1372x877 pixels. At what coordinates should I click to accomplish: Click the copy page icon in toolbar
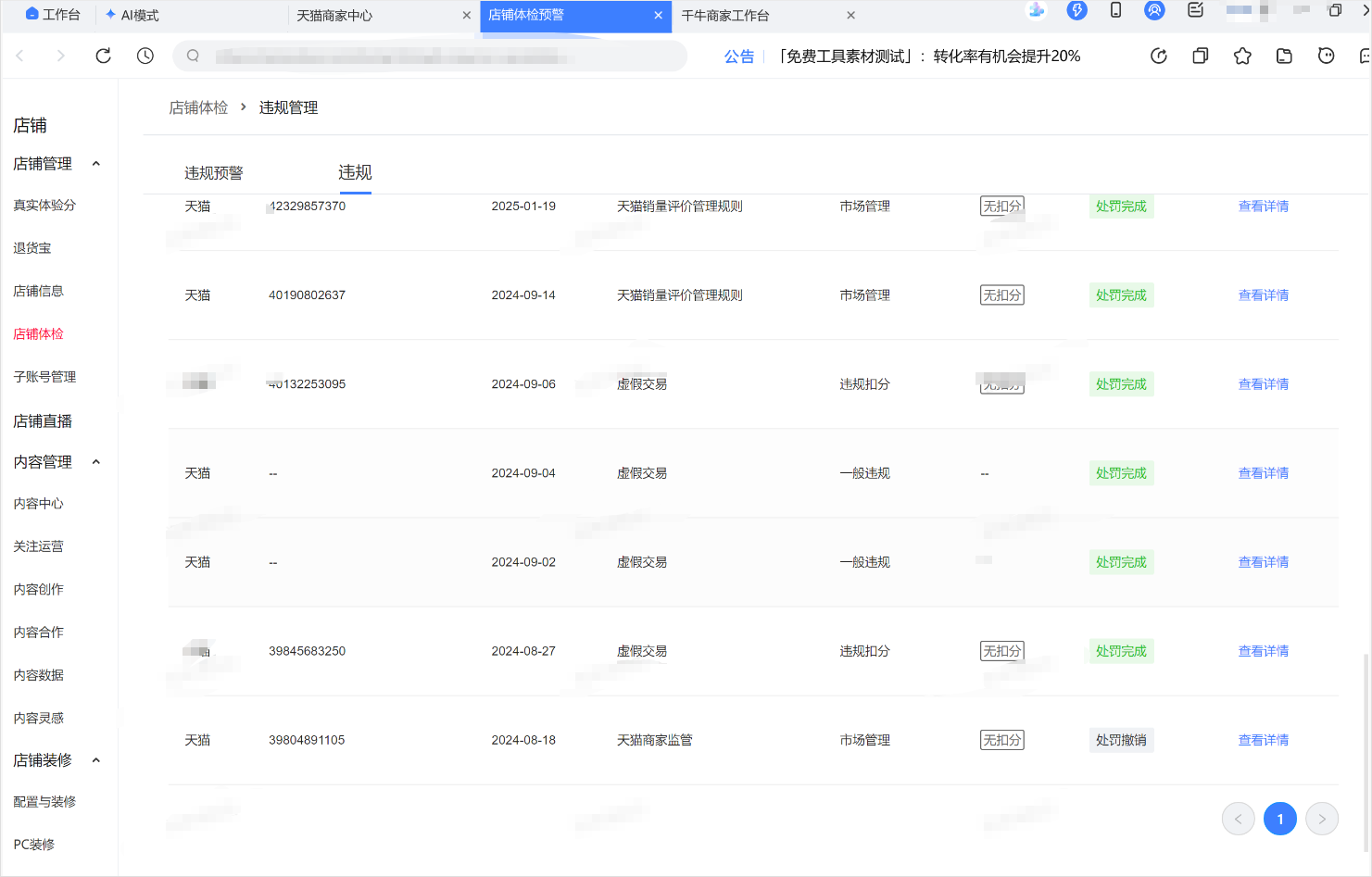1201,56
